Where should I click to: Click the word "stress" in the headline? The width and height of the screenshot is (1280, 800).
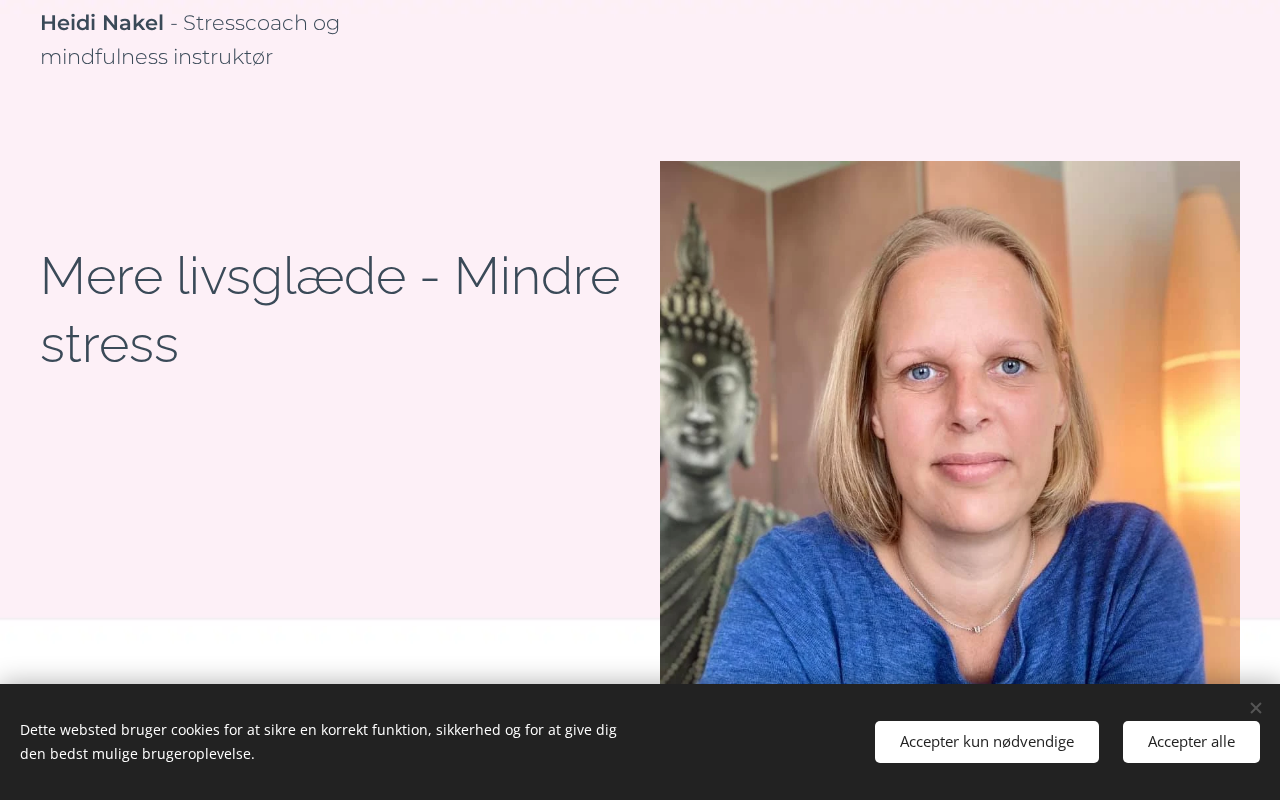(109, 344)
